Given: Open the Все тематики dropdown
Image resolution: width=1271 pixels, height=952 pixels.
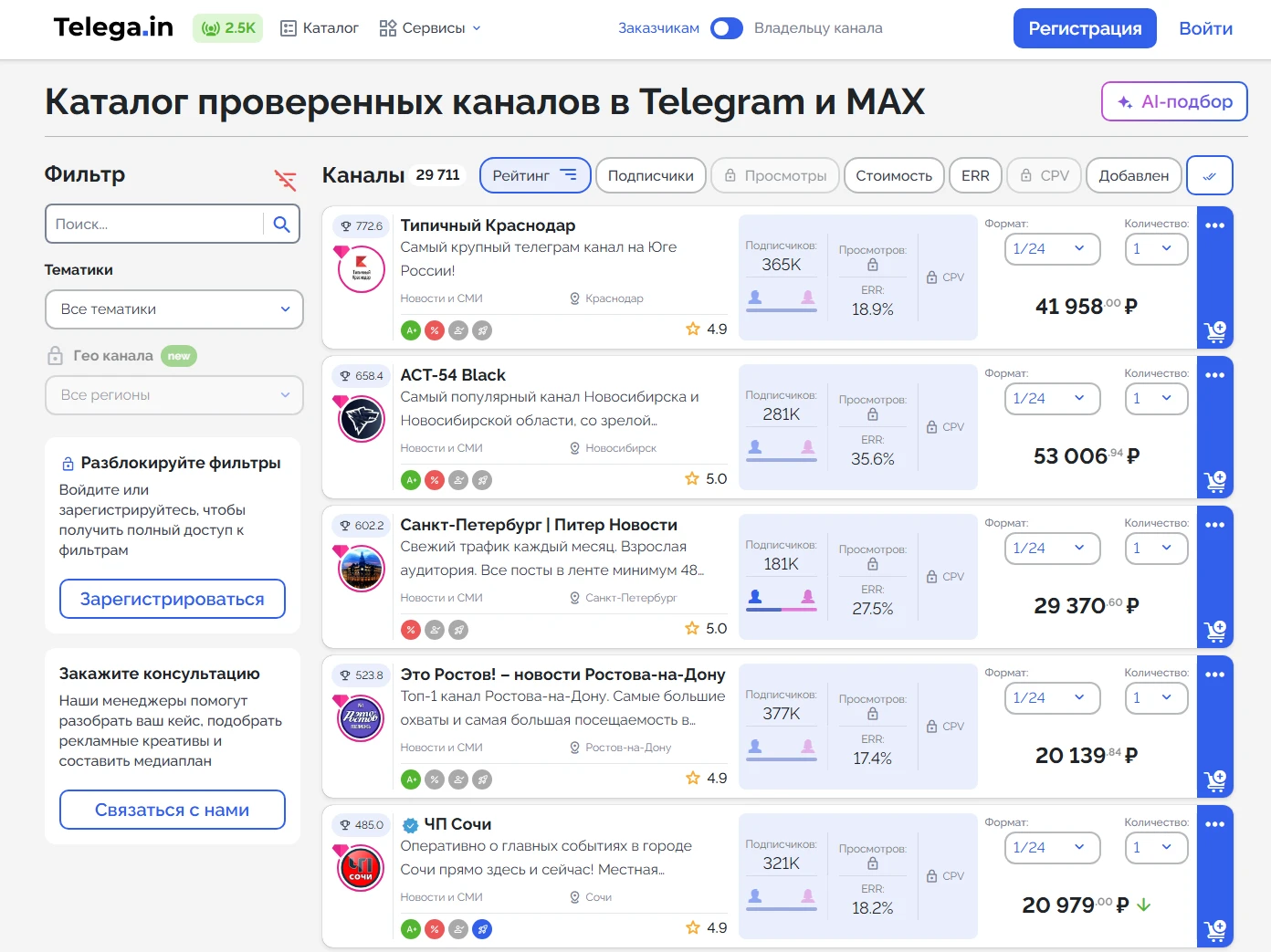Looking at the screenshot, I should [x=173, y=309].
